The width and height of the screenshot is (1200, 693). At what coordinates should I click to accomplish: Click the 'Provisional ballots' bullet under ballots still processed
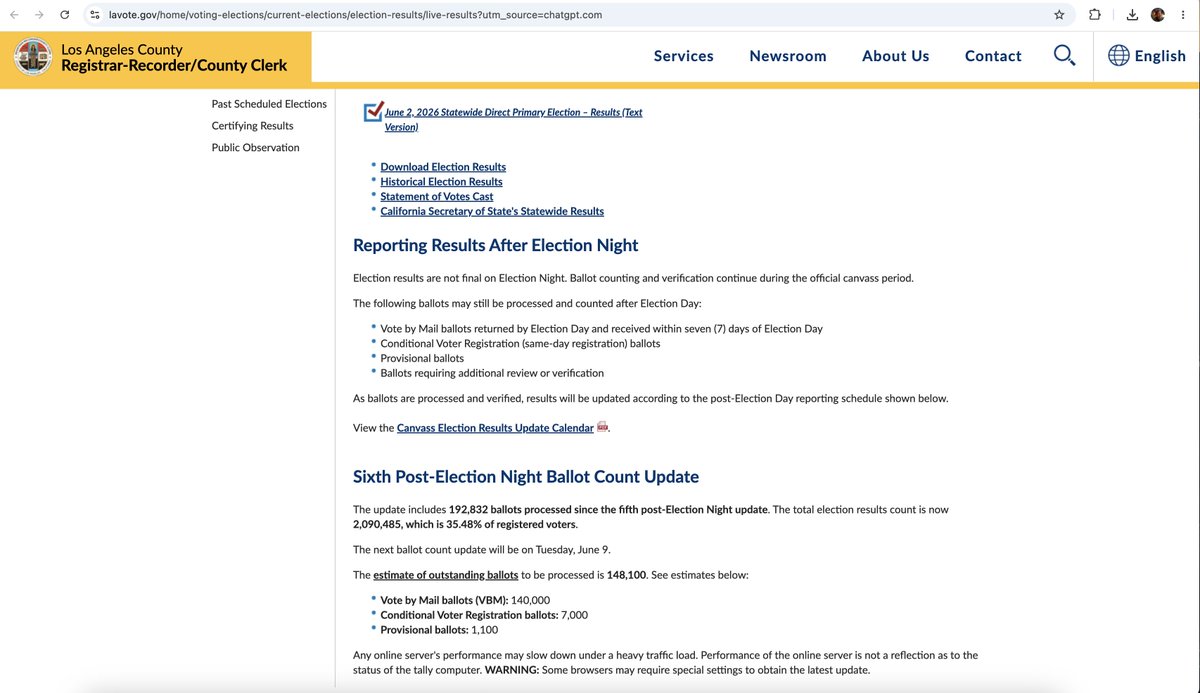click(x=422, y=358)
